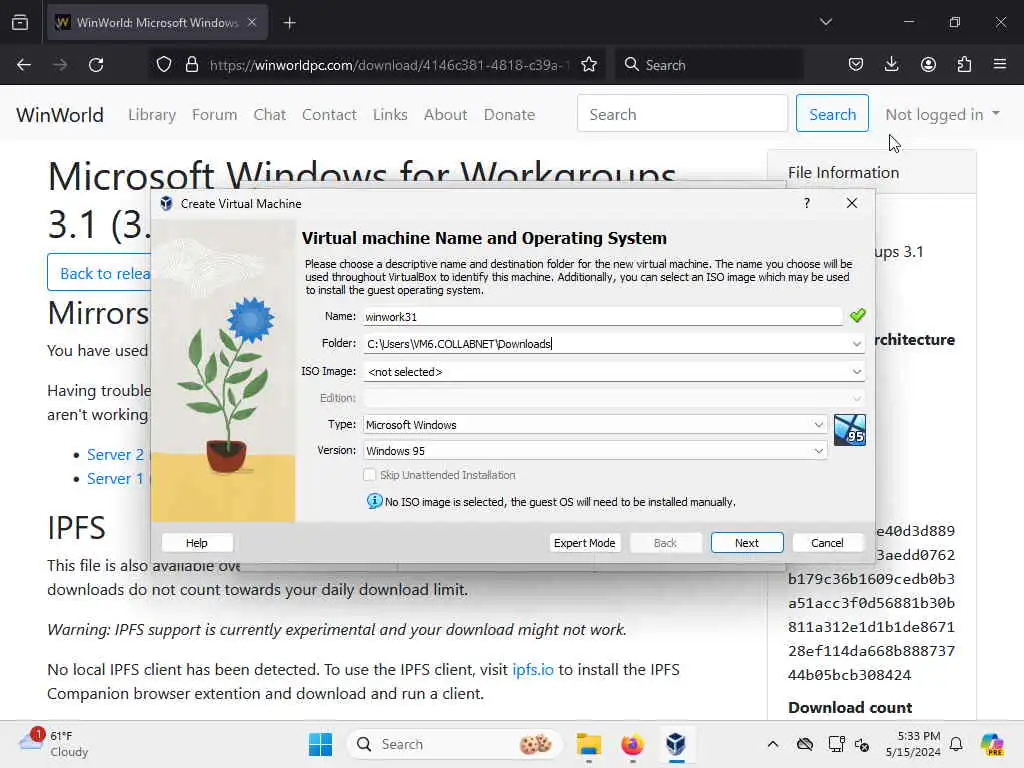Open the Donate menu item
This screenshot has width=1024, height=768.
pyautogui.click(x=509, y=115)
